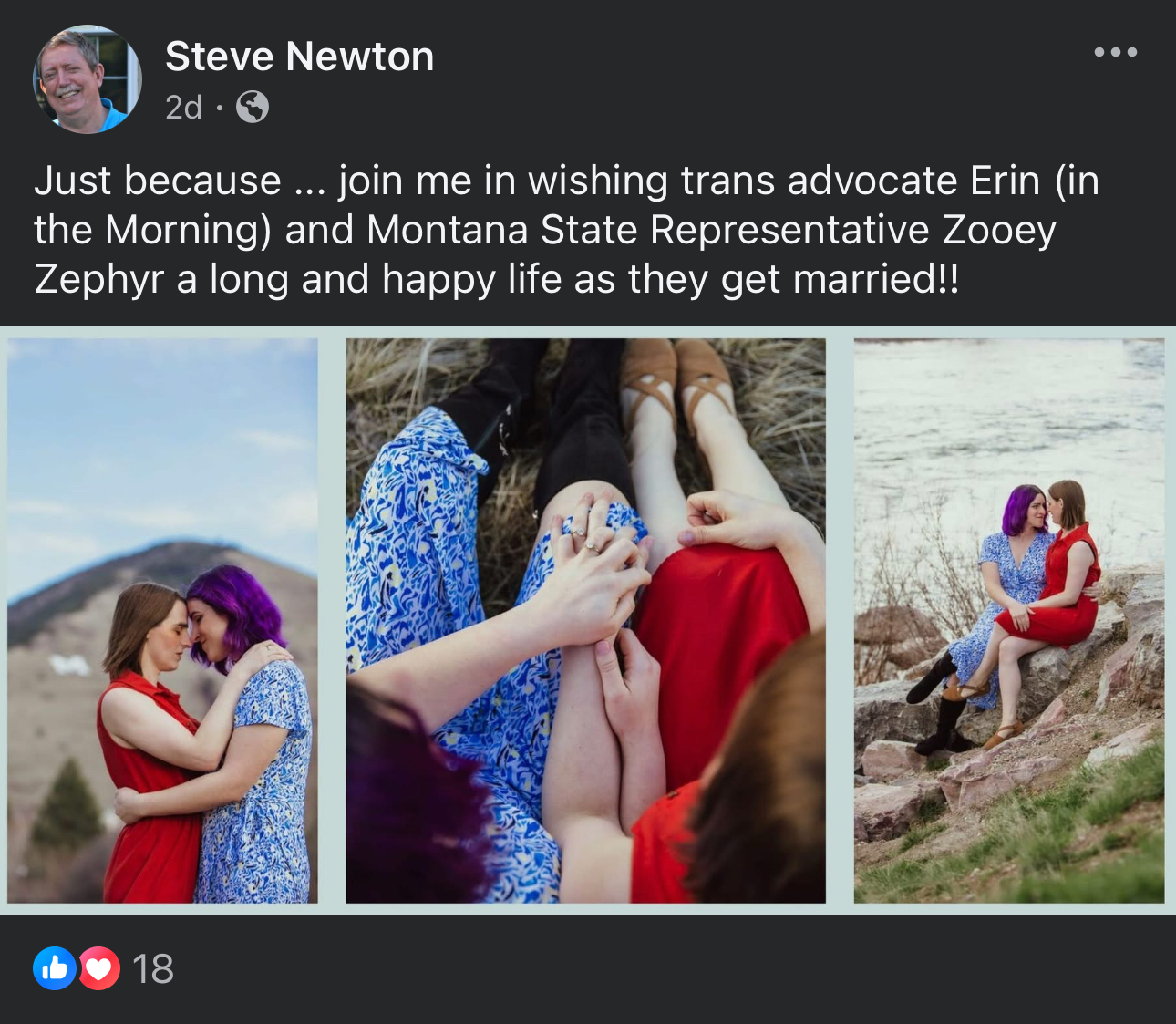Click the words 'Zooey Zephyr' in post text
The image size is (1176, 1024).
[544, 254]
